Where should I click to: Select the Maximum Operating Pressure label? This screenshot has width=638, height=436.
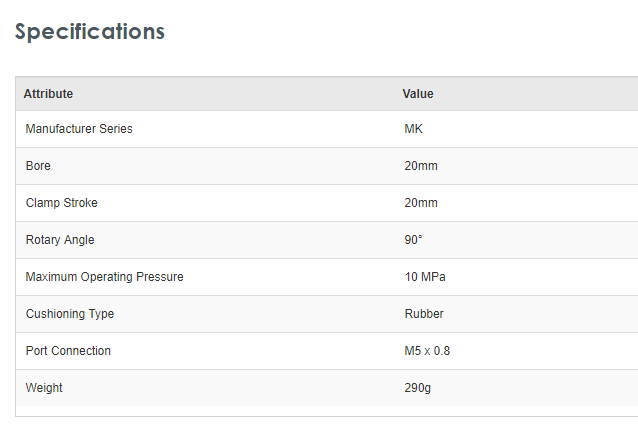(x=105, y=277)
